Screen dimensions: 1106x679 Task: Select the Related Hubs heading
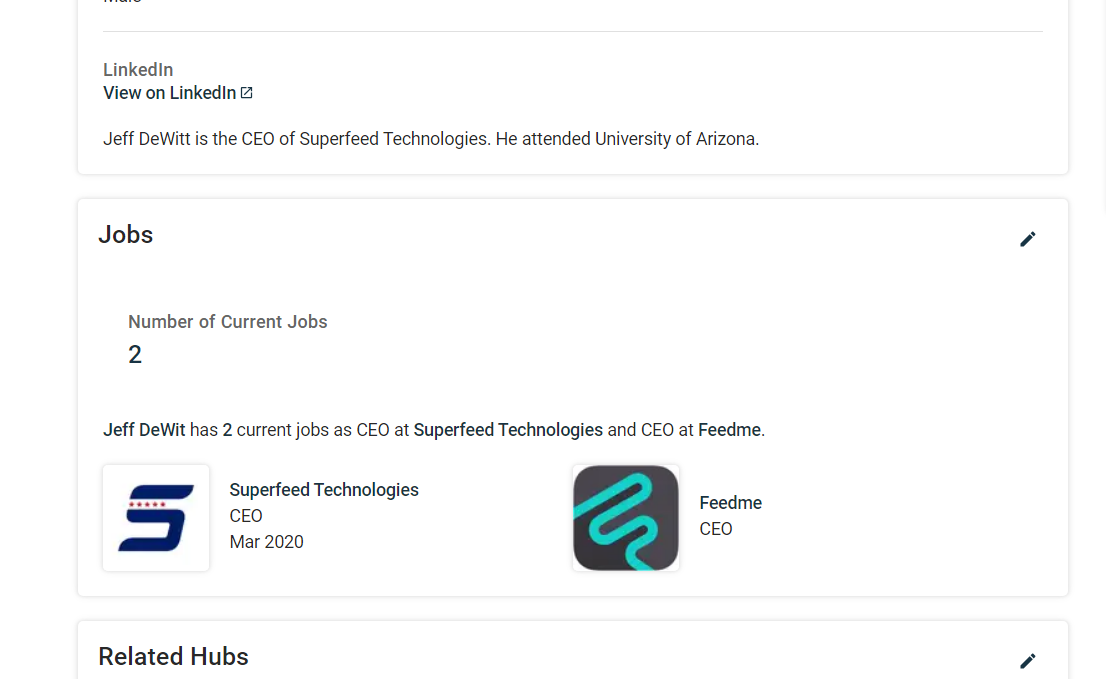pyautogui.click(x=174, y=656)
